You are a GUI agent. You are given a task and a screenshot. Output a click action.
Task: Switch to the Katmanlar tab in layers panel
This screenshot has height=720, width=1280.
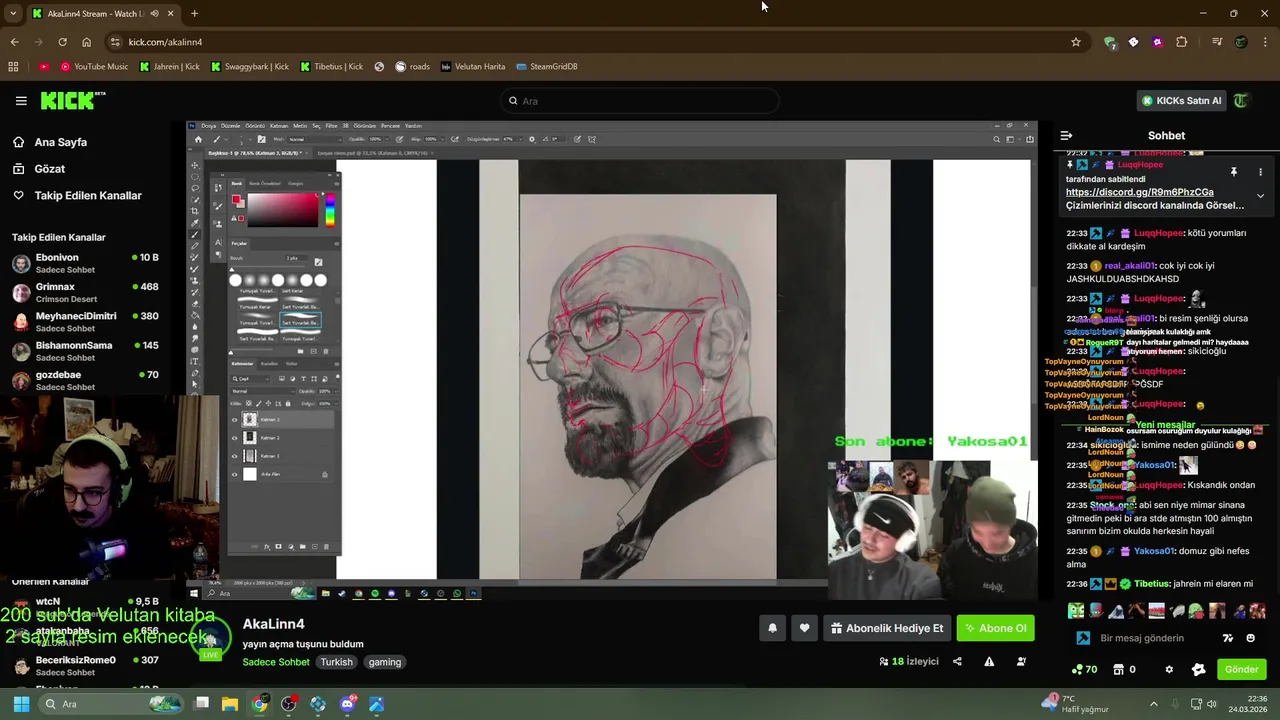point(242,364)
